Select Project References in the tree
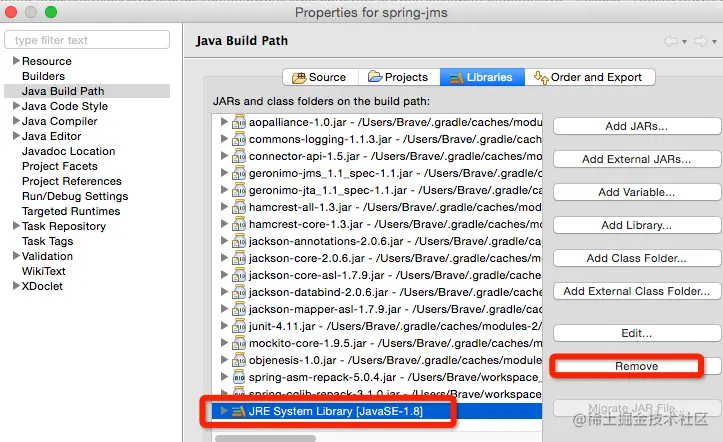 [x=72, y=181]
